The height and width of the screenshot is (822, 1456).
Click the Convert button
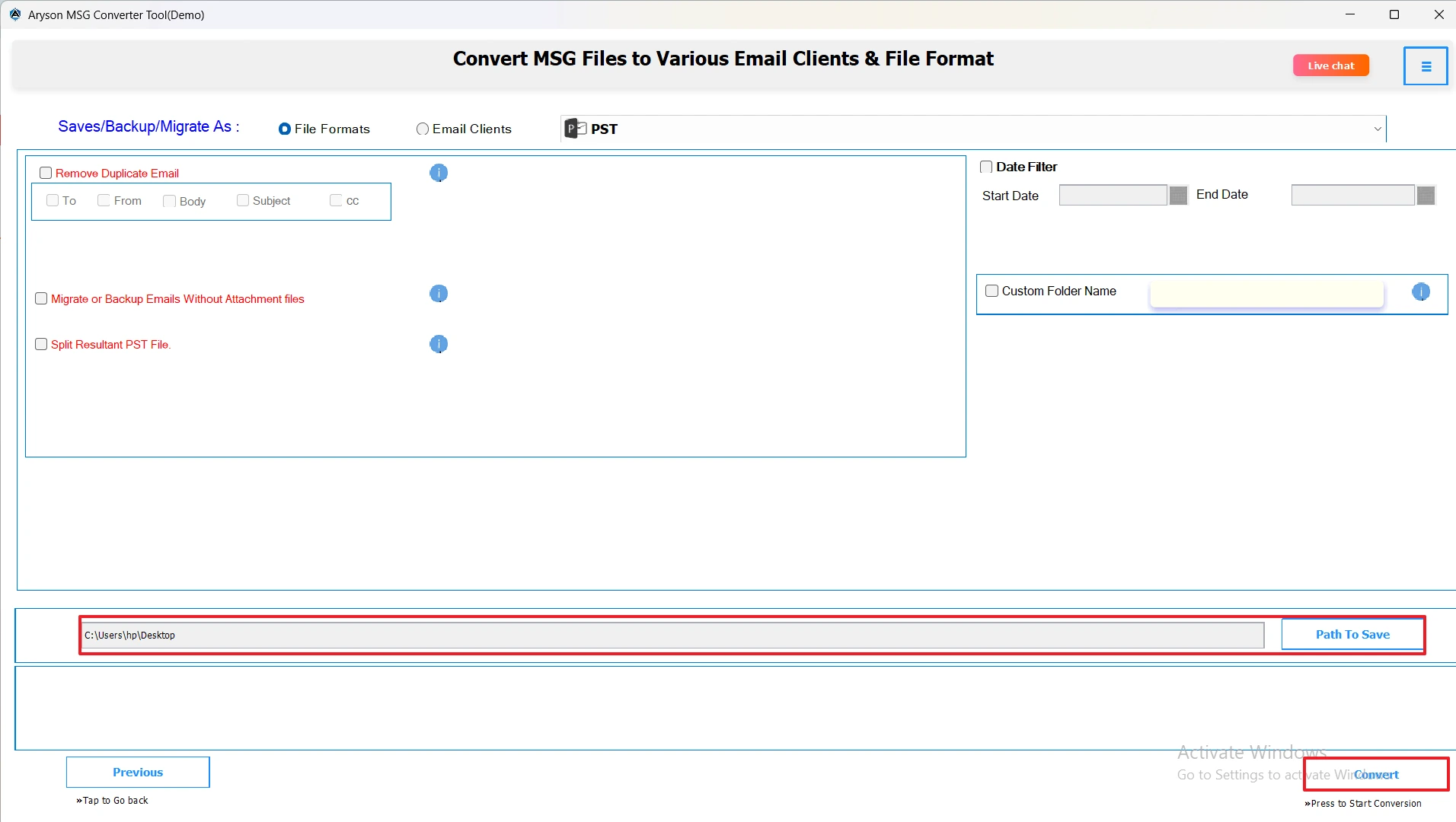(1376, 775)
